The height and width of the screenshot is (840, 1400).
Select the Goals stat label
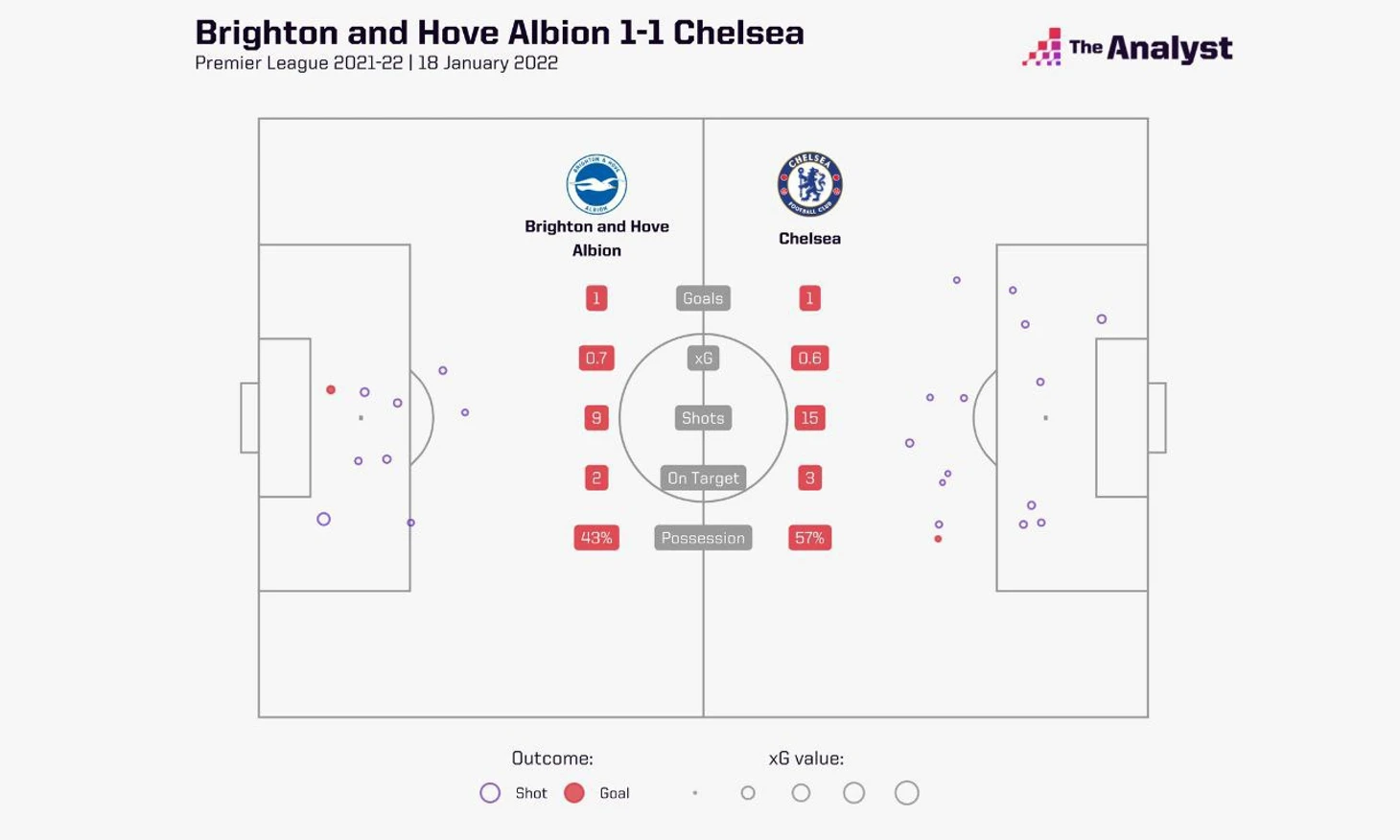[703, 298]
